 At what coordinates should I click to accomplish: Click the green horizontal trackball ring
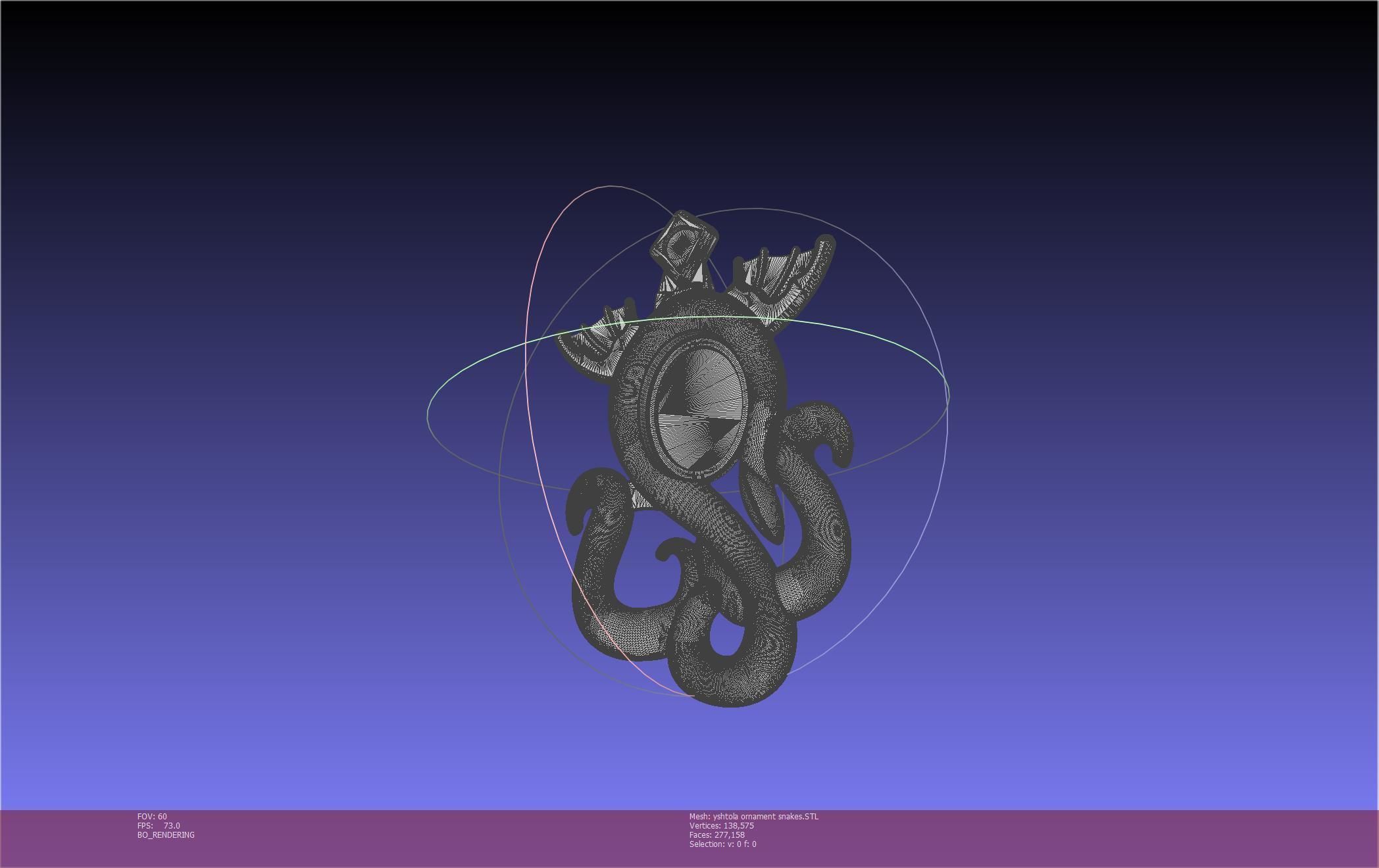[688, 404]
